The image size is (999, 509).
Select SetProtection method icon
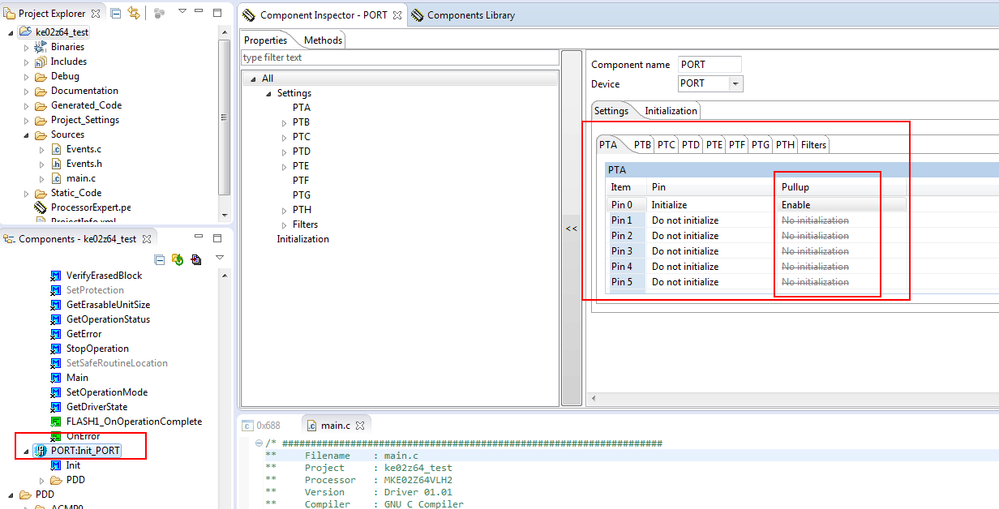pyautogui.click(x=56, y=290)
